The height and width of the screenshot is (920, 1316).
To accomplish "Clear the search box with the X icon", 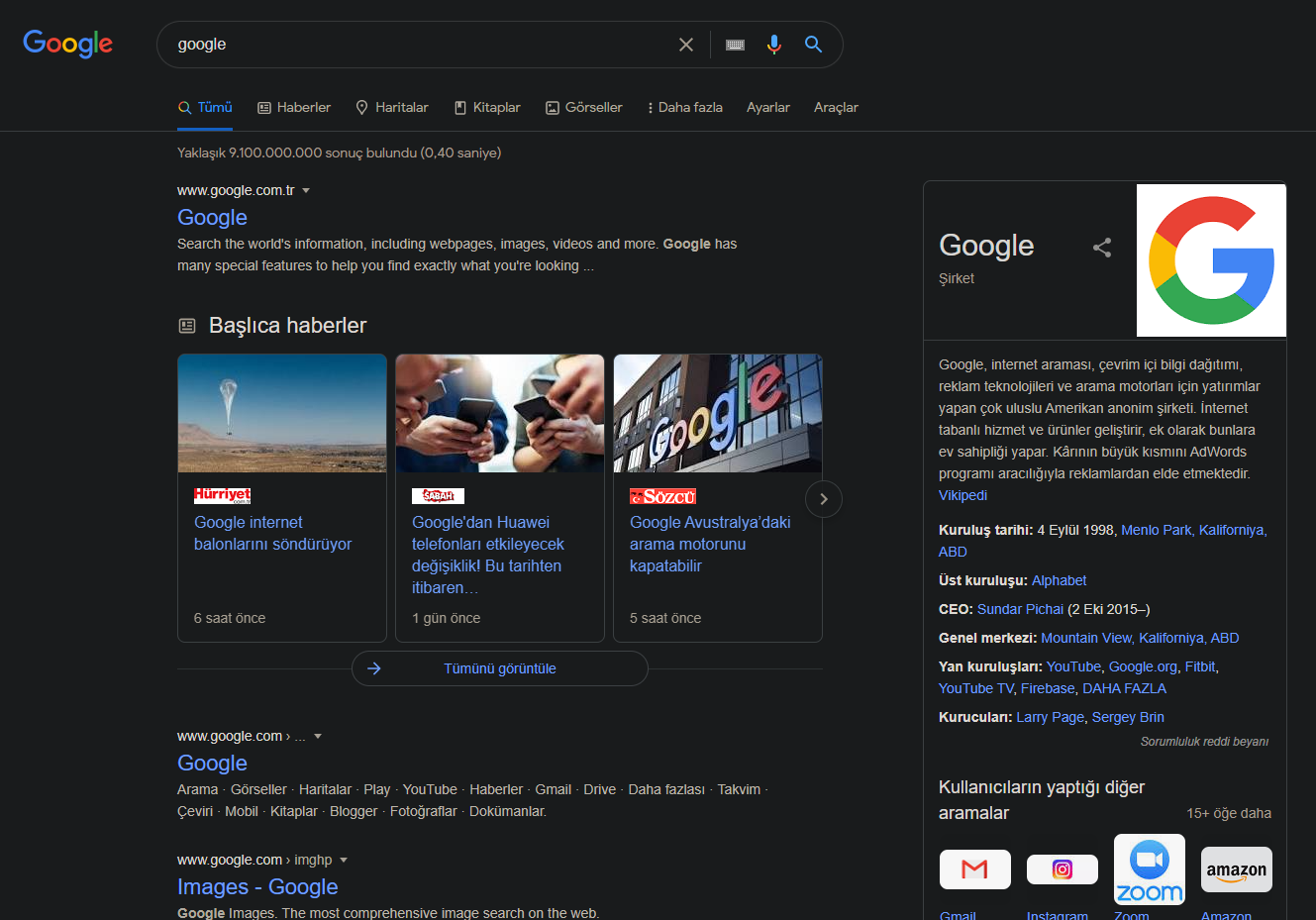I will tap(686, 45).
